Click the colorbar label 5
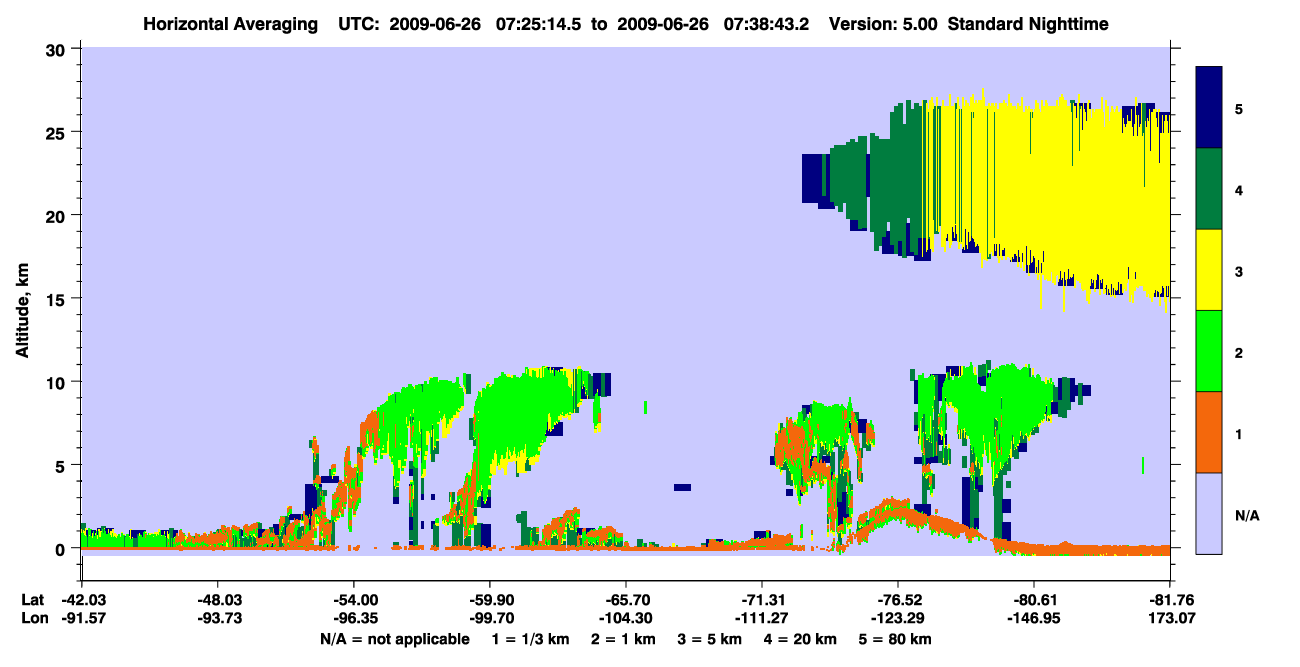 [1239, 108]
